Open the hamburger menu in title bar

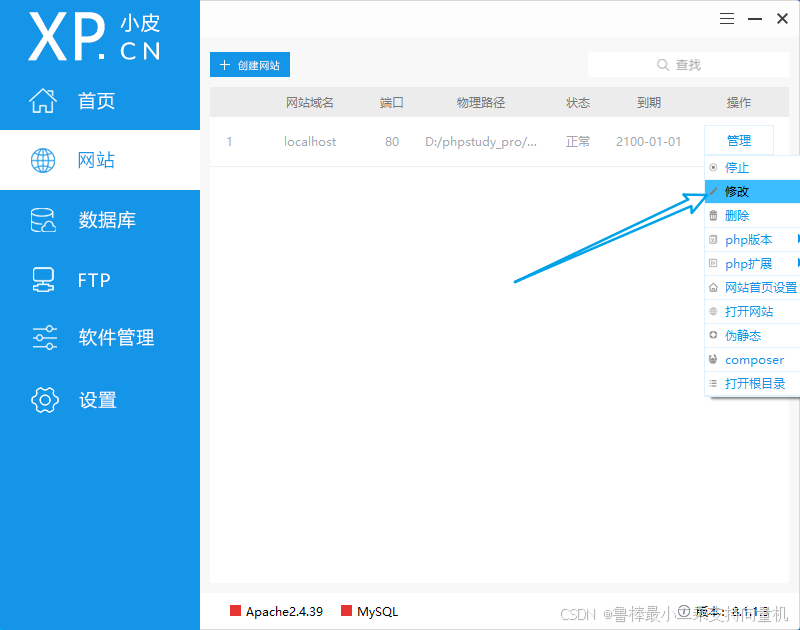[727, 19]
